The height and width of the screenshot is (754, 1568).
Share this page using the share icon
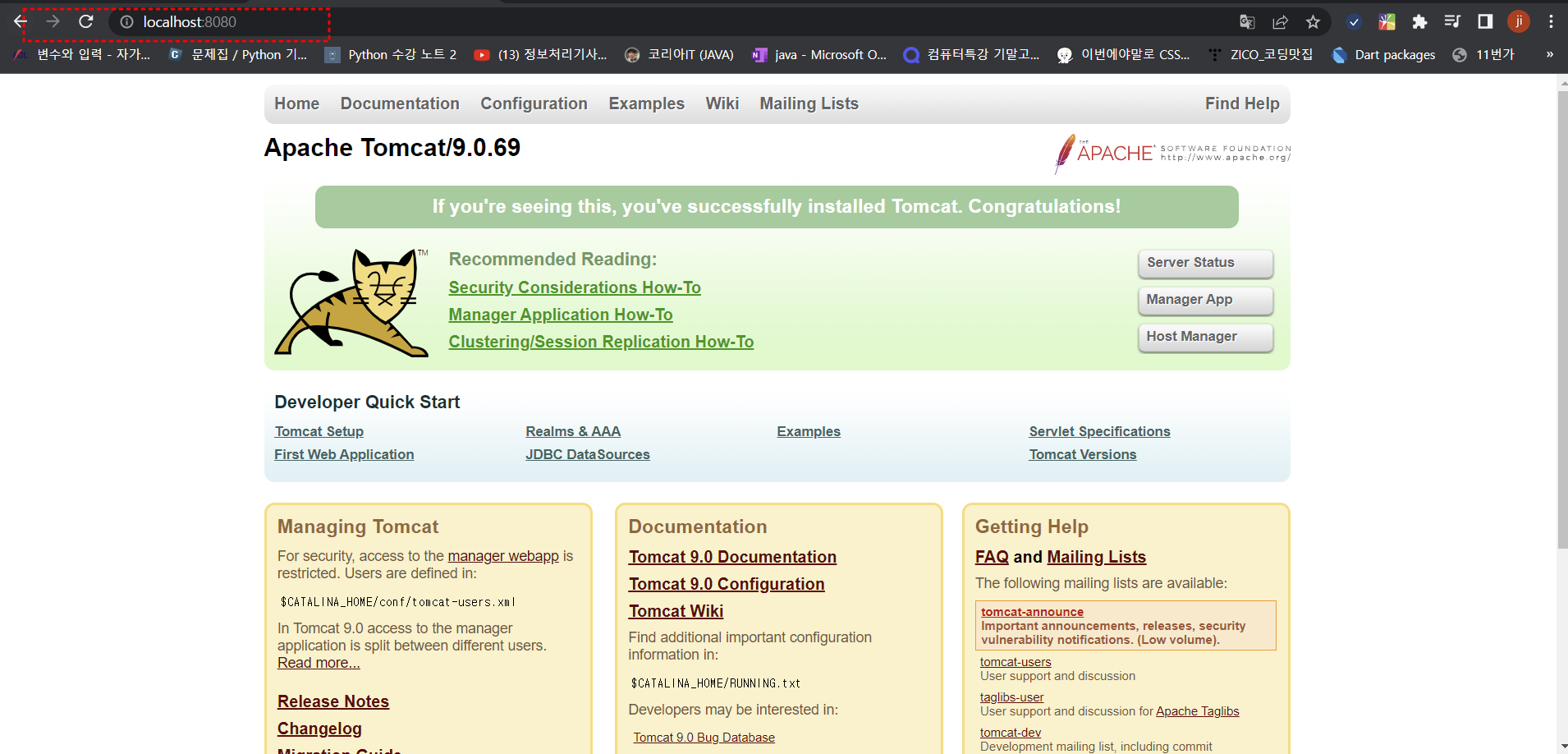coord(1280,22)
